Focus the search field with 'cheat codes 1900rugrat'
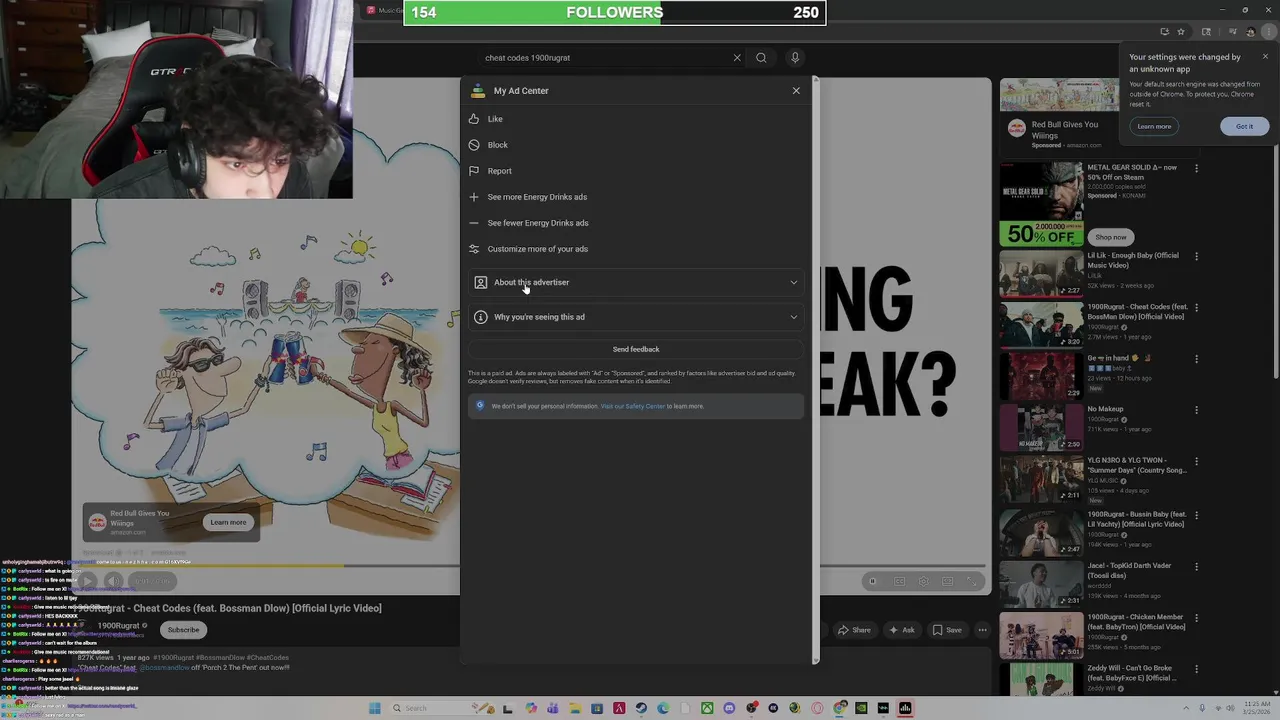 [605, 58]
